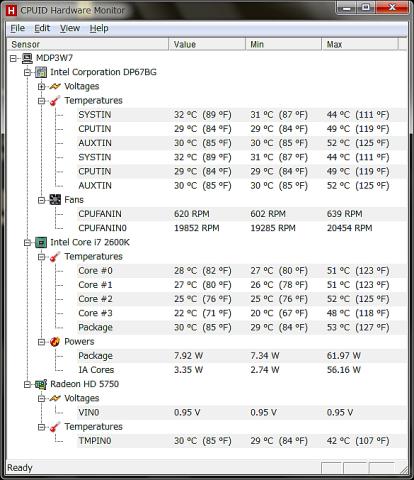Click the Radeon HD 5750 card icon

[41, 384]
